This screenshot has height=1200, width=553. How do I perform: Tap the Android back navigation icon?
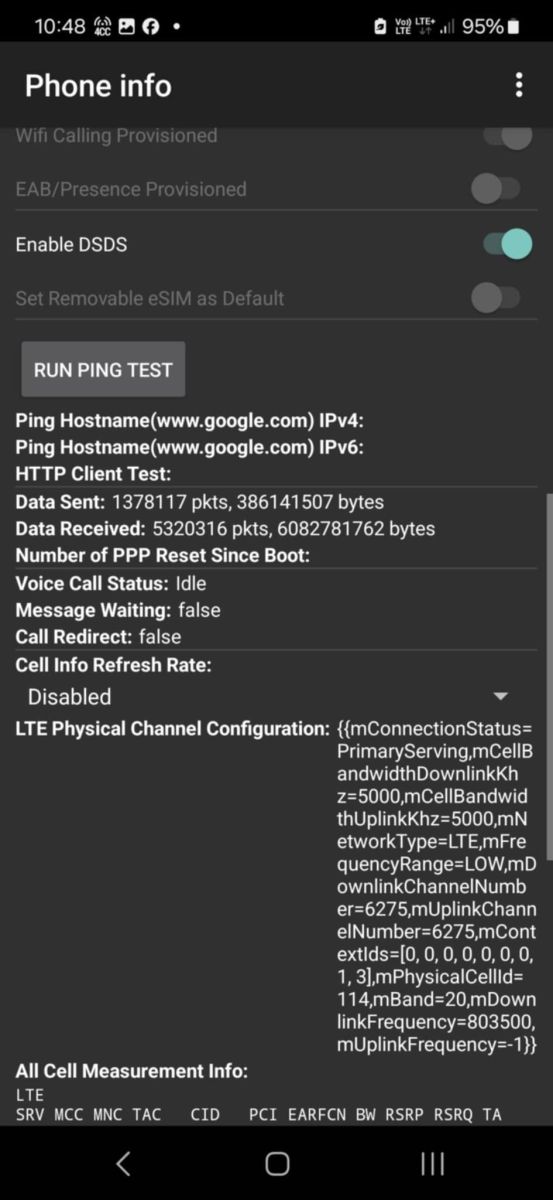click(123, 1163)
